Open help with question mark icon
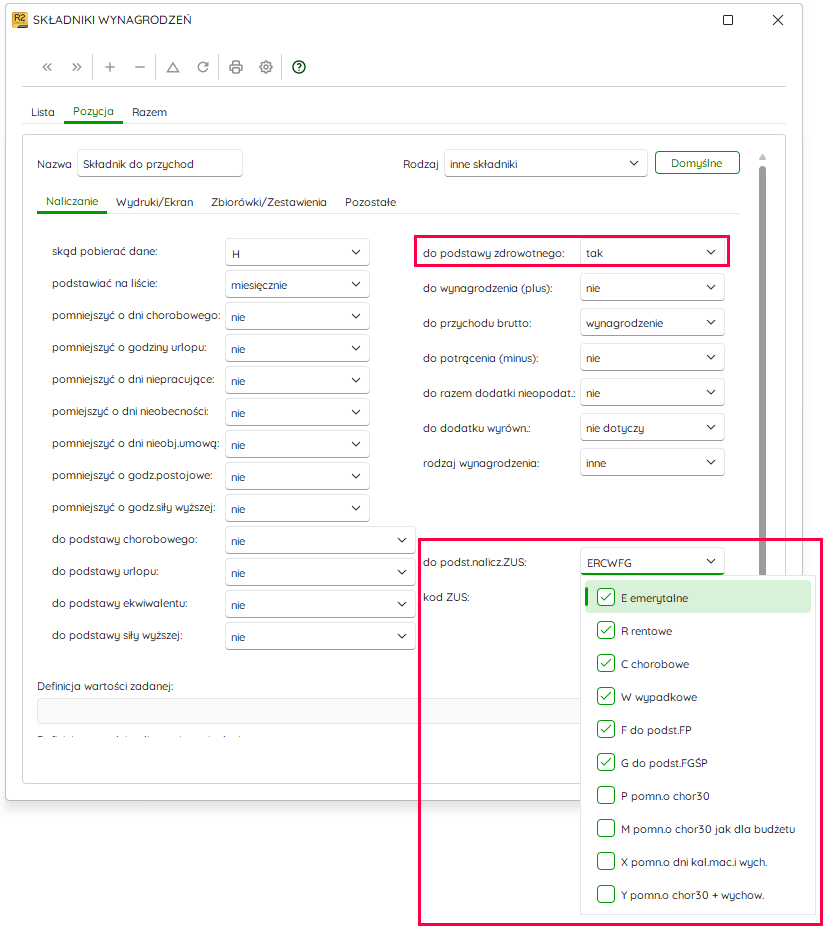The width and height of the screenshot is (839, 942). (x=299, y=67)
